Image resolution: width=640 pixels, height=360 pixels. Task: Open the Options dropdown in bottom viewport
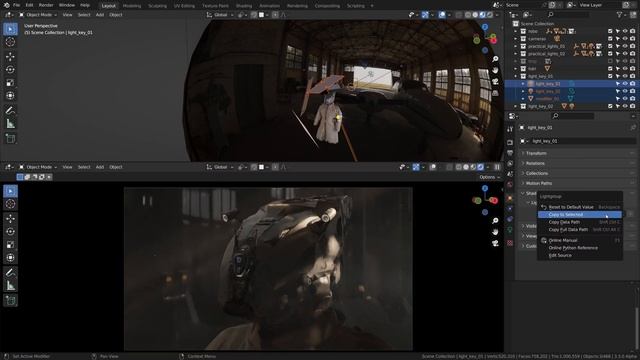pyautogui.click(x=489, y=177)
